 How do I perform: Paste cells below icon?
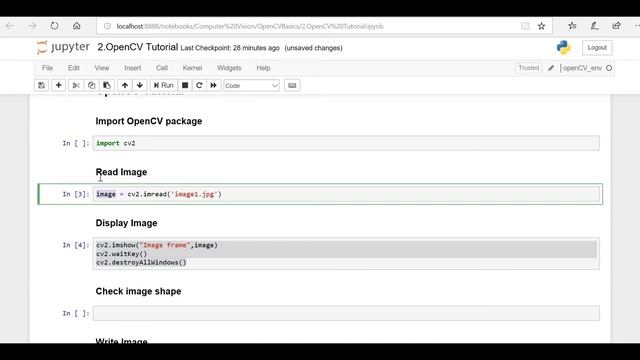point(107,85)
